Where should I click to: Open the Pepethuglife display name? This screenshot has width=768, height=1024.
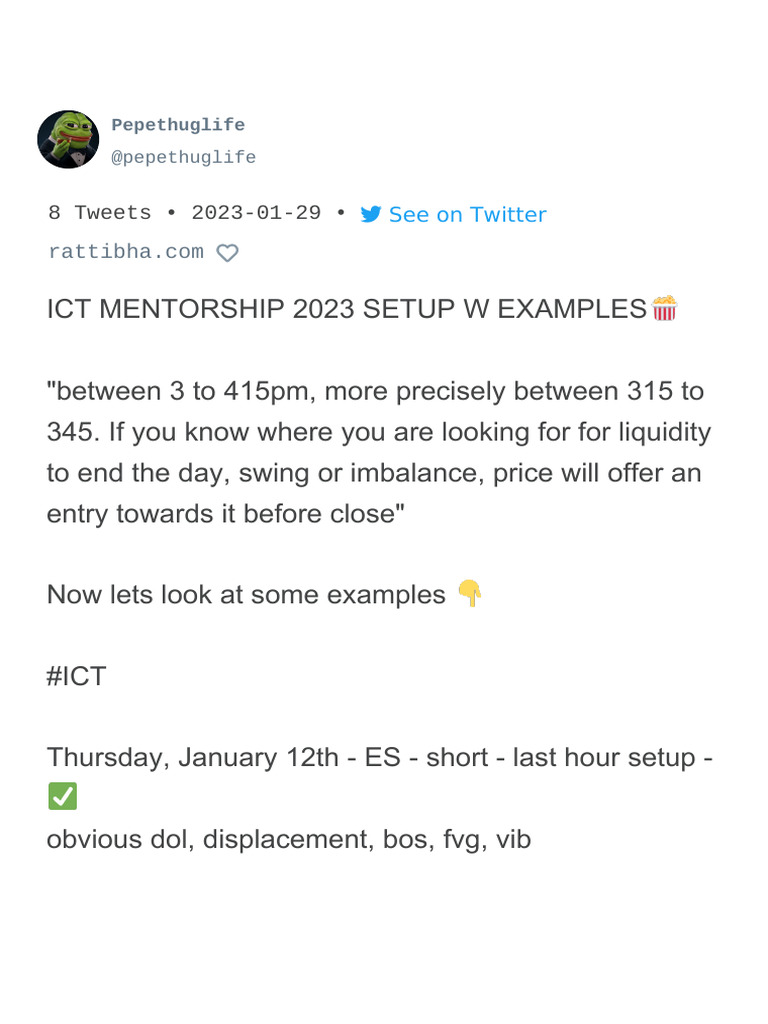[x=178, y=125]
